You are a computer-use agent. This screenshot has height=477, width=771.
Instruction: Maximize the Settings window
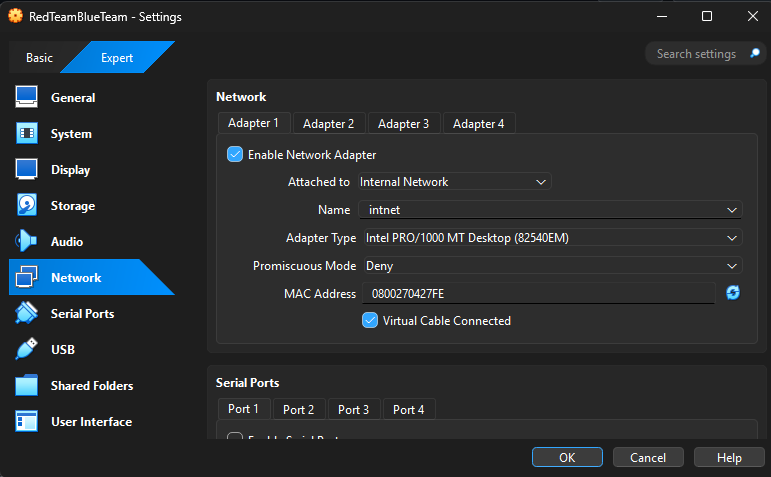coord(707,16)
